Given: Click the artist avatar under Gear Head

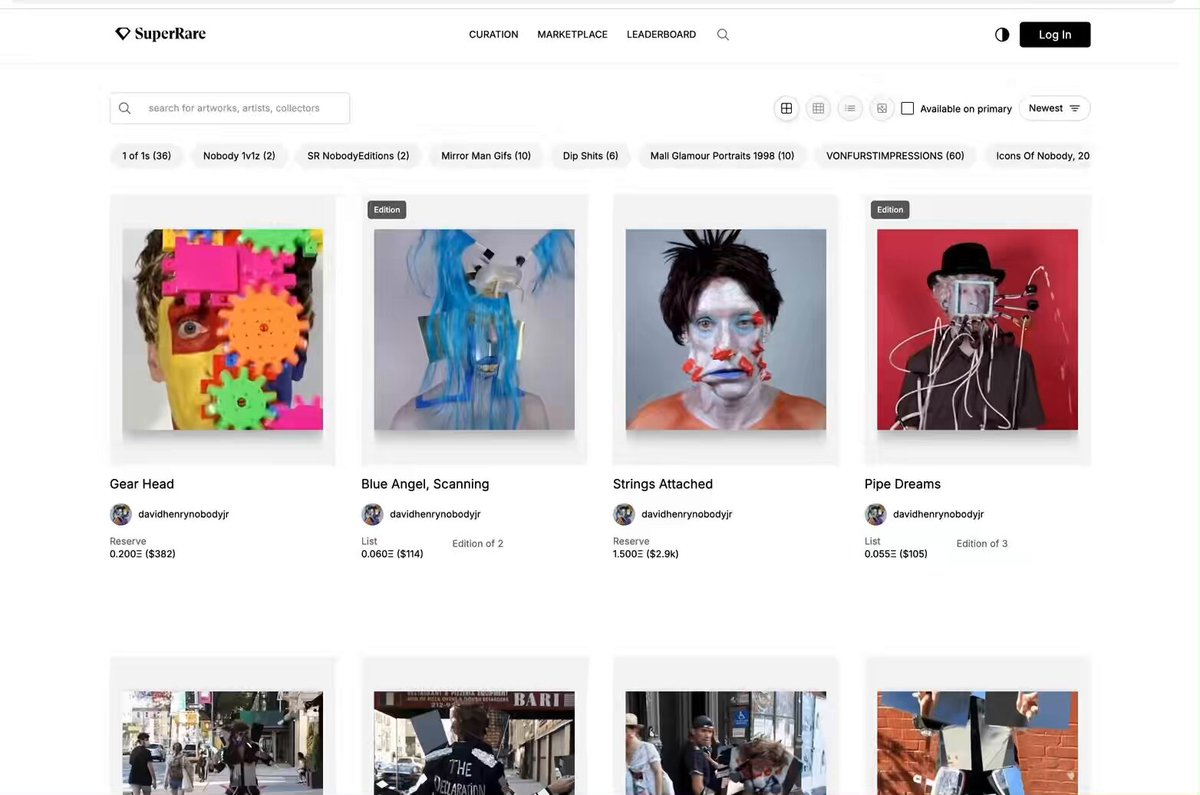Looking at the screenshot, I should point(121,514).
